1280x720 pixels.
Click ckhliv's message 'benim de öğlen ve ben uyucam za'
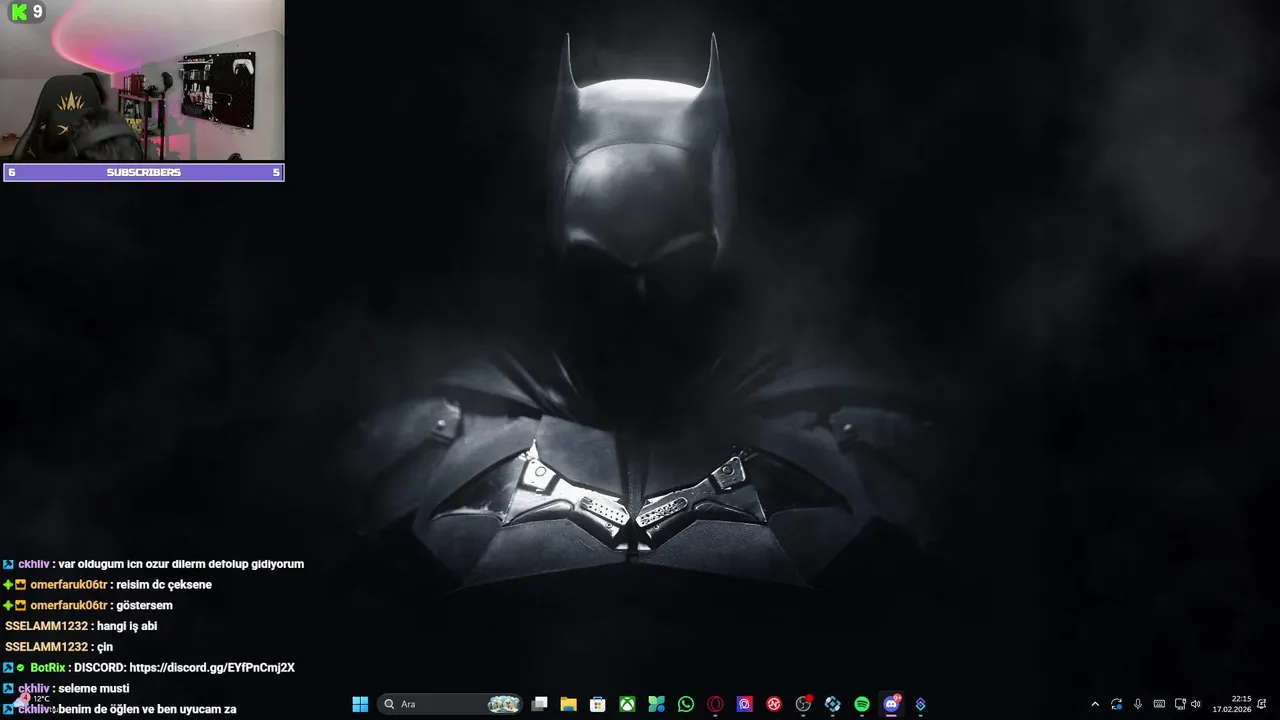pyautogui.click(x=147, y=709)
